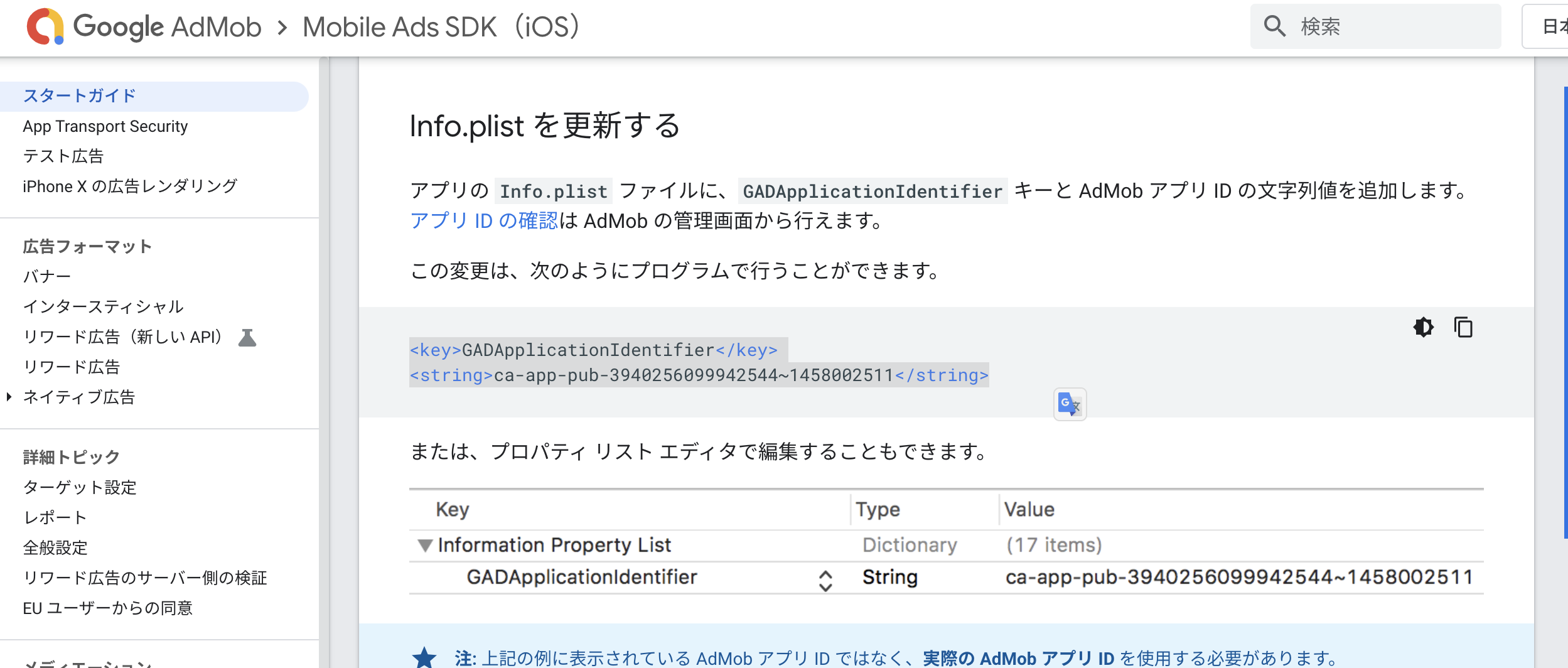This screenshot has width=1568, height=668.
Task: Click the beaker icon next to リワード広告（新しい API）
Action: click(x=247, y=337)
